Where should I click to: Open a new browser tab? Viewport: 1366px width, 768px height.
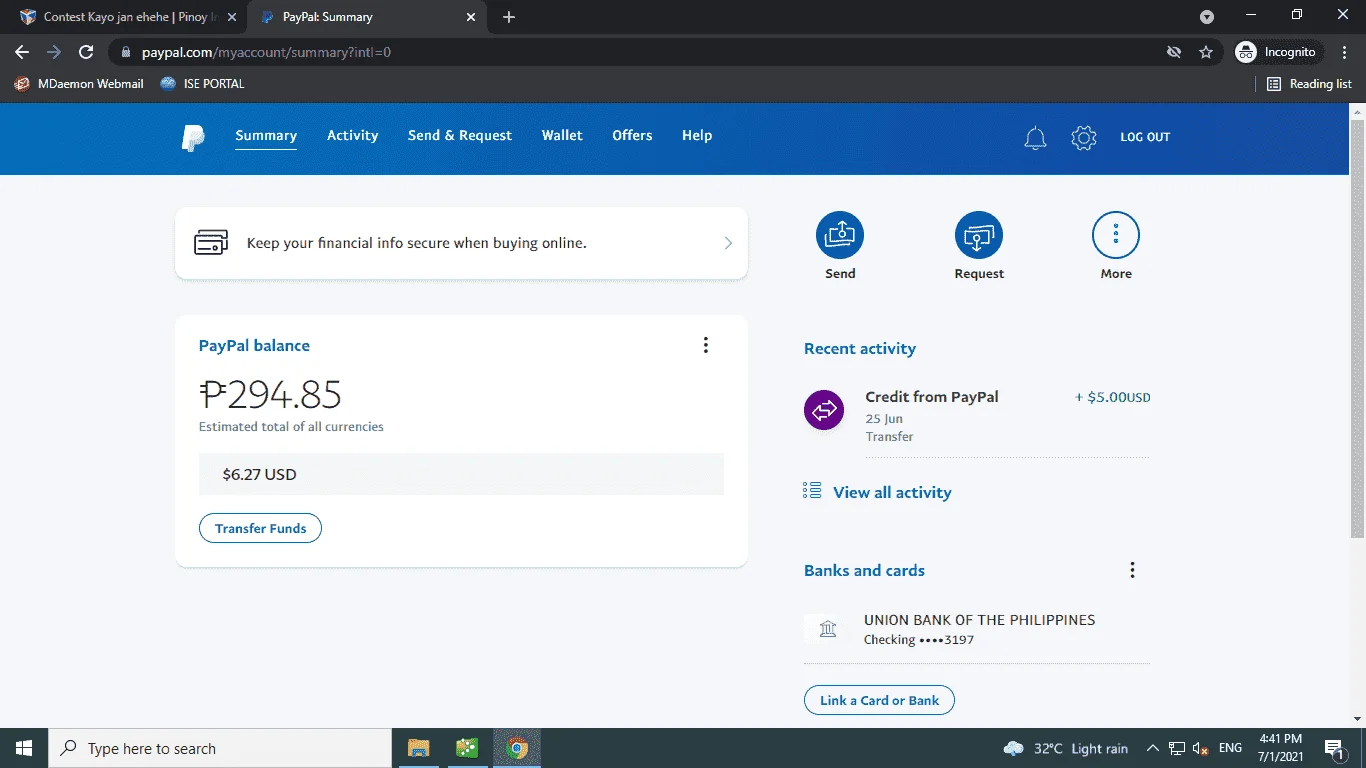(509, 17)
